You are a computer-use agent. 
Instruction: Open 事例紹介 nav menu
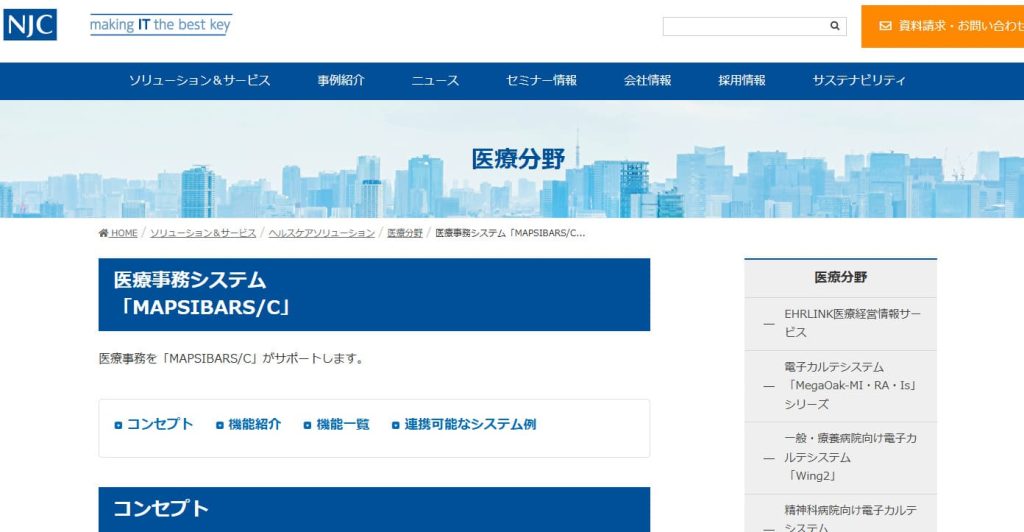pos(341,81)
